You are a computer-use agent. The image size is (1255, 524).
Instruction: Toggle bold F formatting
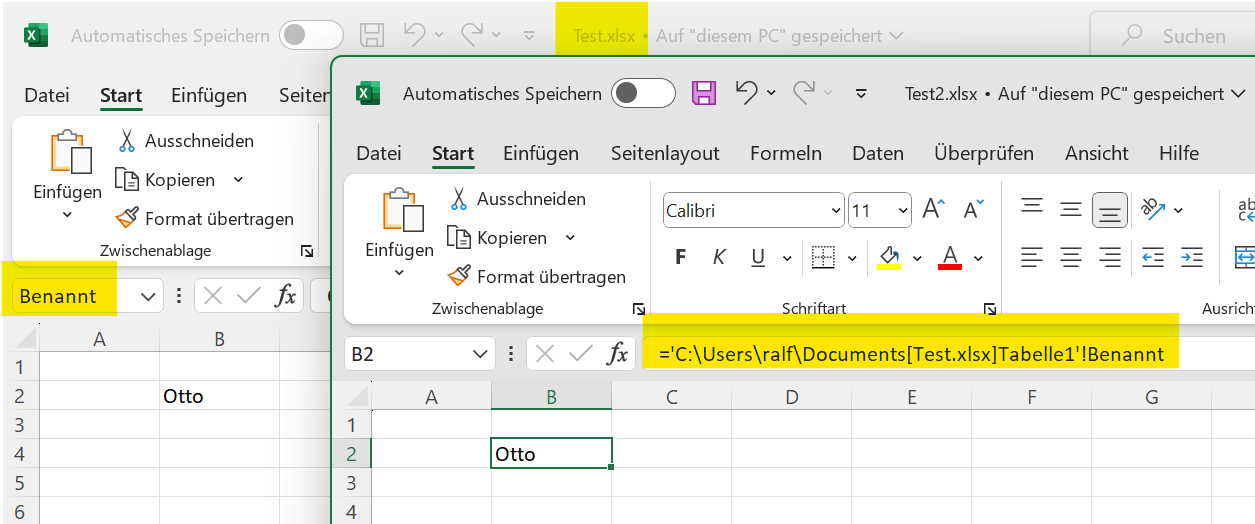click(681, 257)
